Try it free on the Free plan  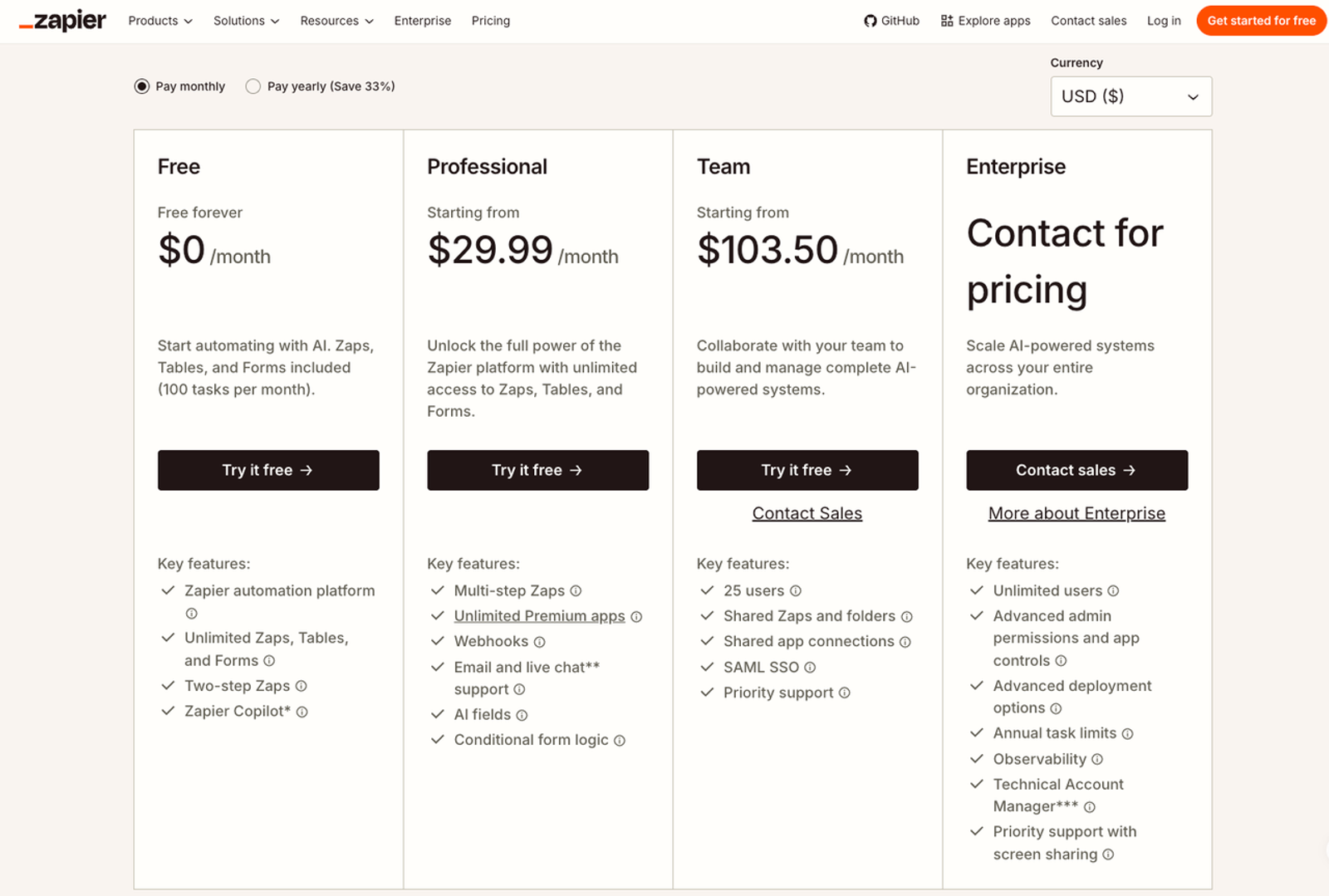[x=268, y=470]
